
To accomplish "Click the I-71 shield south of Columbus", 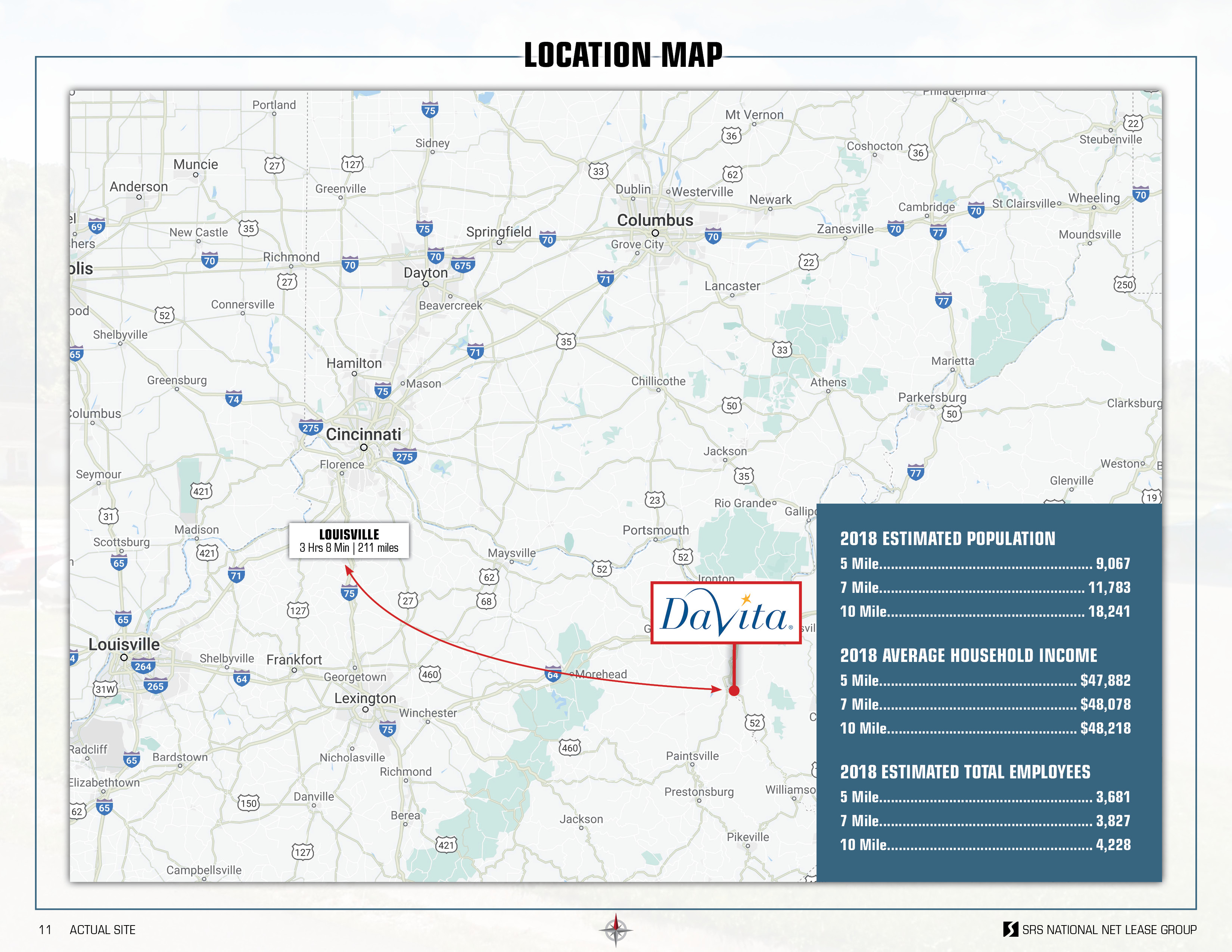I will pos(605,279).
